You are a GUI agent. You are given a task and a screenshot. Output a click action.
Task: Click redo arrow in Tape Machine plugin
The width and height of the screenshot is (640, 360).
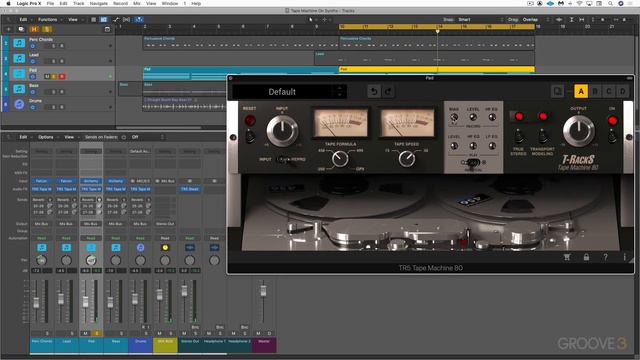388,91
